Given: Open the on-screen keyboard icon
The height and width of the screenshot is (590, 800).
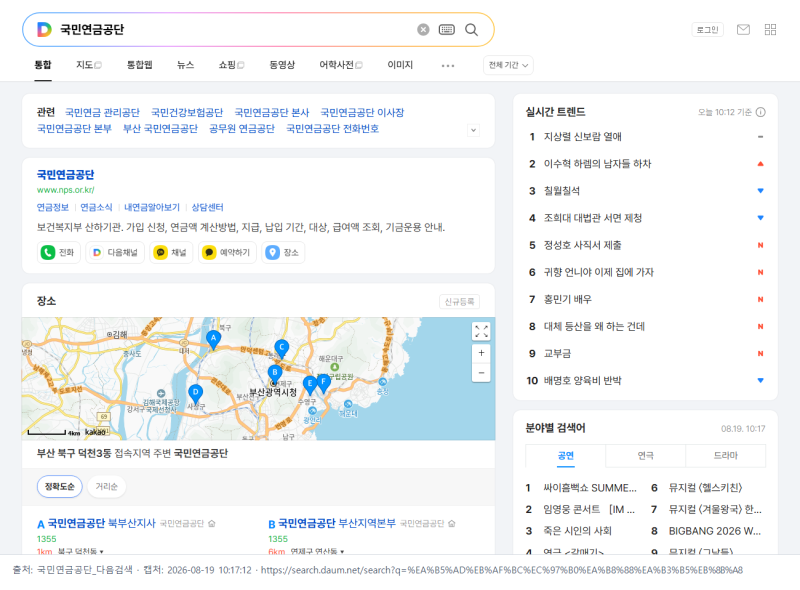Looking at the screenshot, I should (446, 30).
